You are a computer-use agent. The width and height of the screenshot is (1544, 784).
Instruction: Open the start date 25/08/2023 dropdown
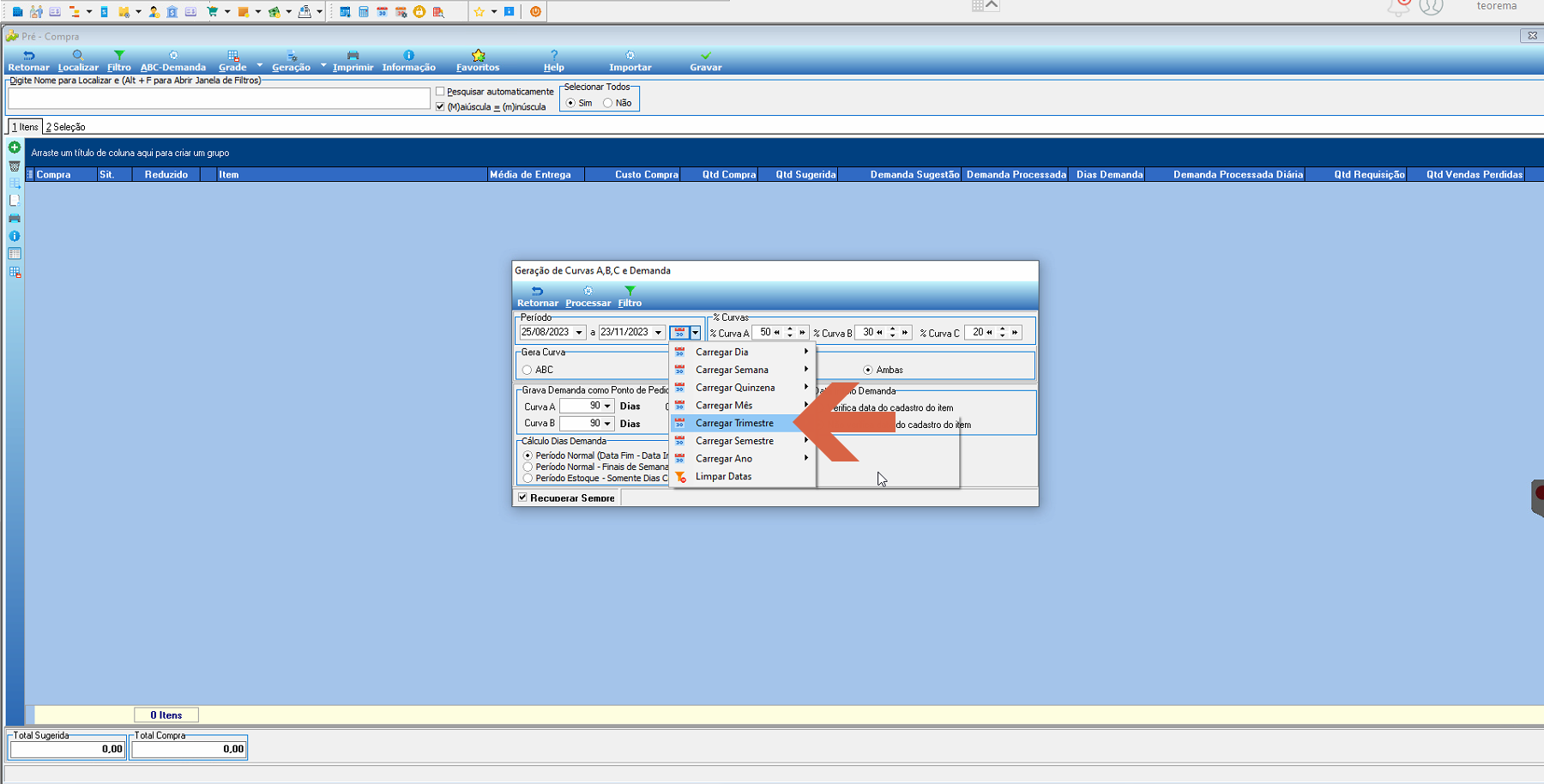(x=579, y=333)
